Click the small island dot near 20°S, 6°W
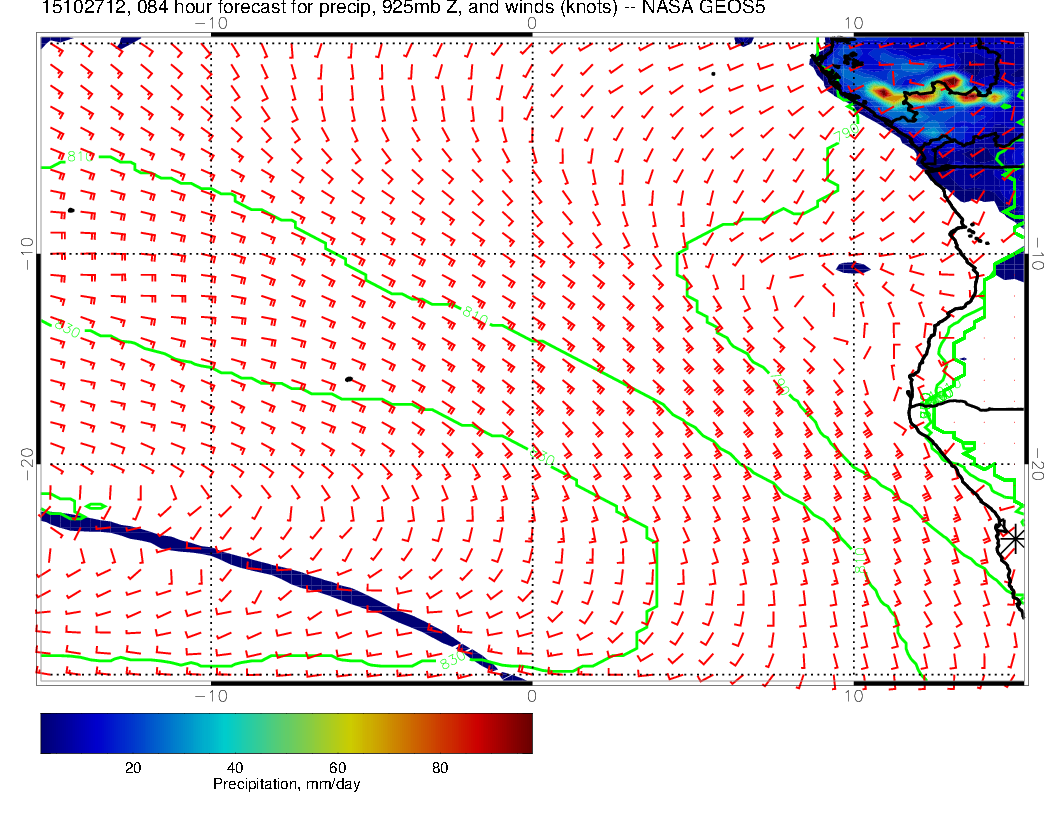Image resolution: width=1056 pixels, height=816 pixels. (x=348, y=379)
